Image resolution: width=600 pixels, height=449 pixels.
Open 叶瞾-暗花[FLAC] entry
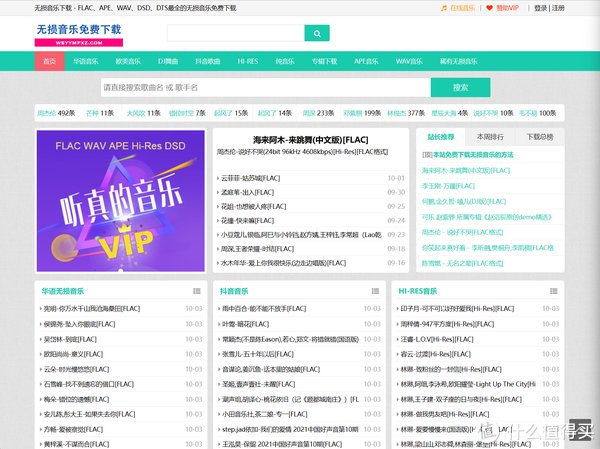click(246, 324)
